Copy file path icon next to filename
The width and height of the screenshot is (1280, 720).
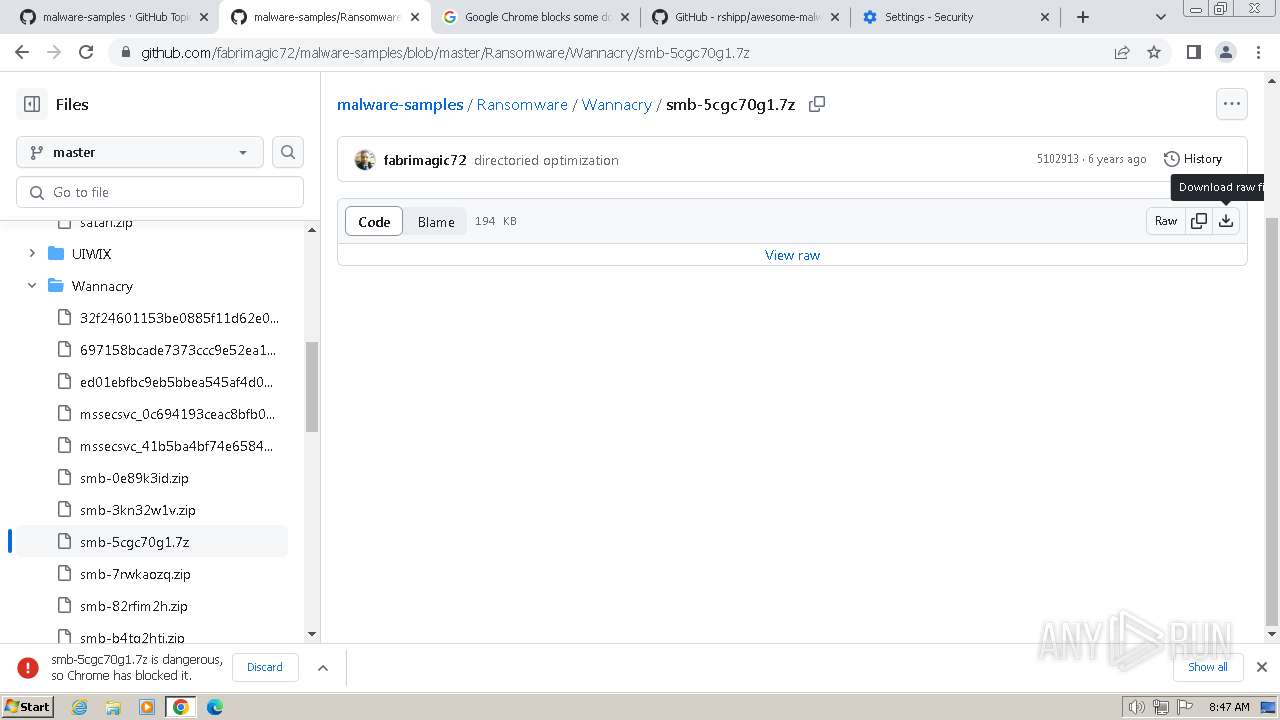coord(817,104)
